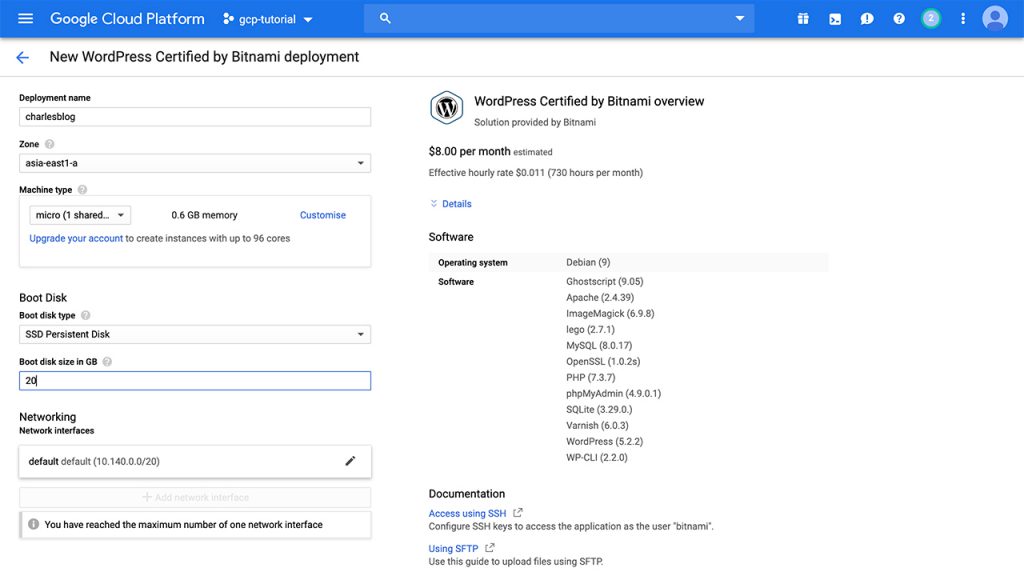Click the WordPress logo icon

[447, 107]
